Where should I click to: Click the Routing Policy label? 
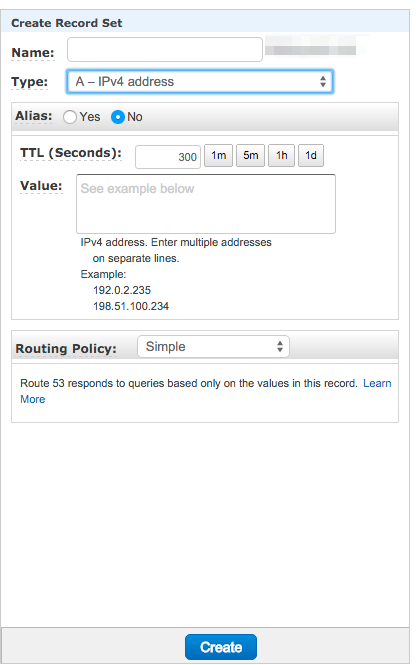pos(66,349)
